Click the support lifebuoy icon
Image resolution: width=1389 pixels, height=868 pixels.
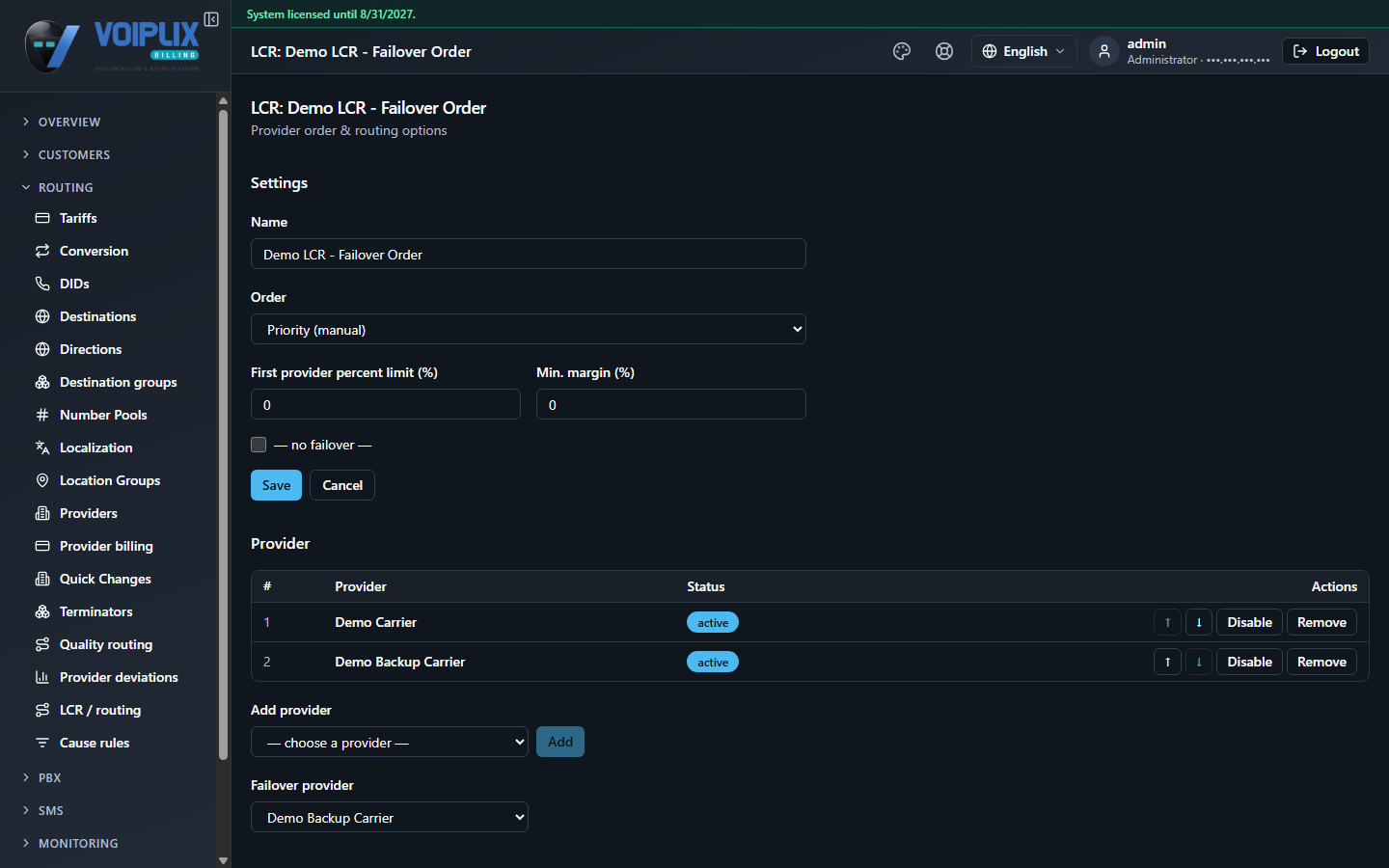tap(944, 51)
